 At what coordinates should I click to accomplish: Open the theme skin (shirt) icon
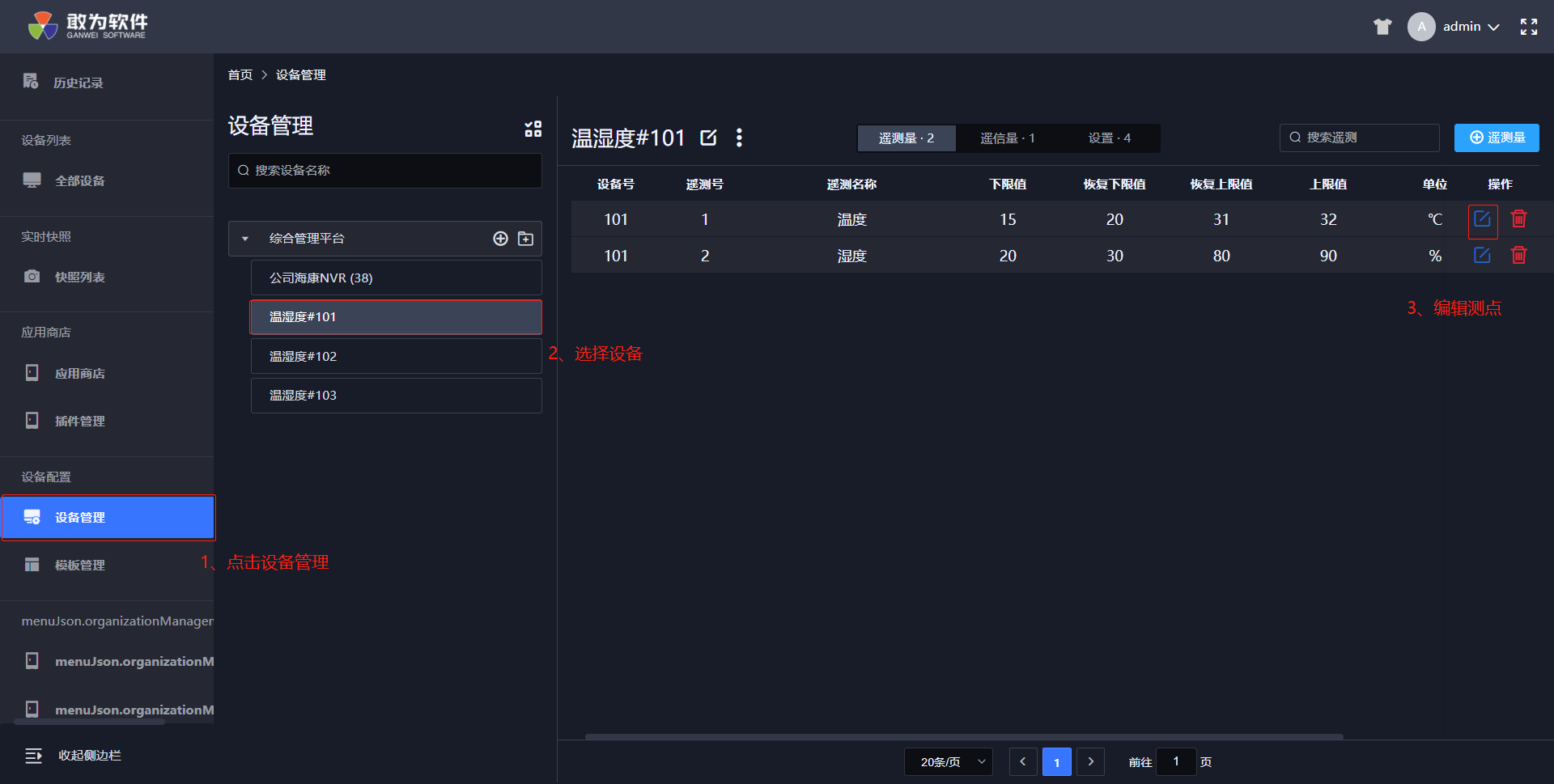[1382, 27]
